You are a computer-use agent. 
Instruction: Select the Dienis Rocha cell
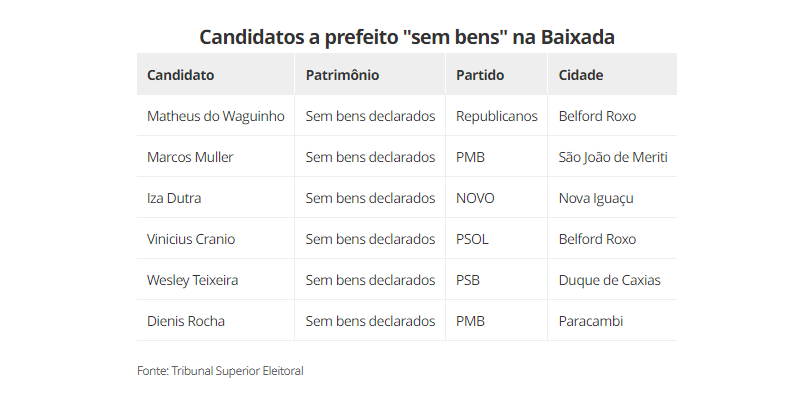pos(186,321)
